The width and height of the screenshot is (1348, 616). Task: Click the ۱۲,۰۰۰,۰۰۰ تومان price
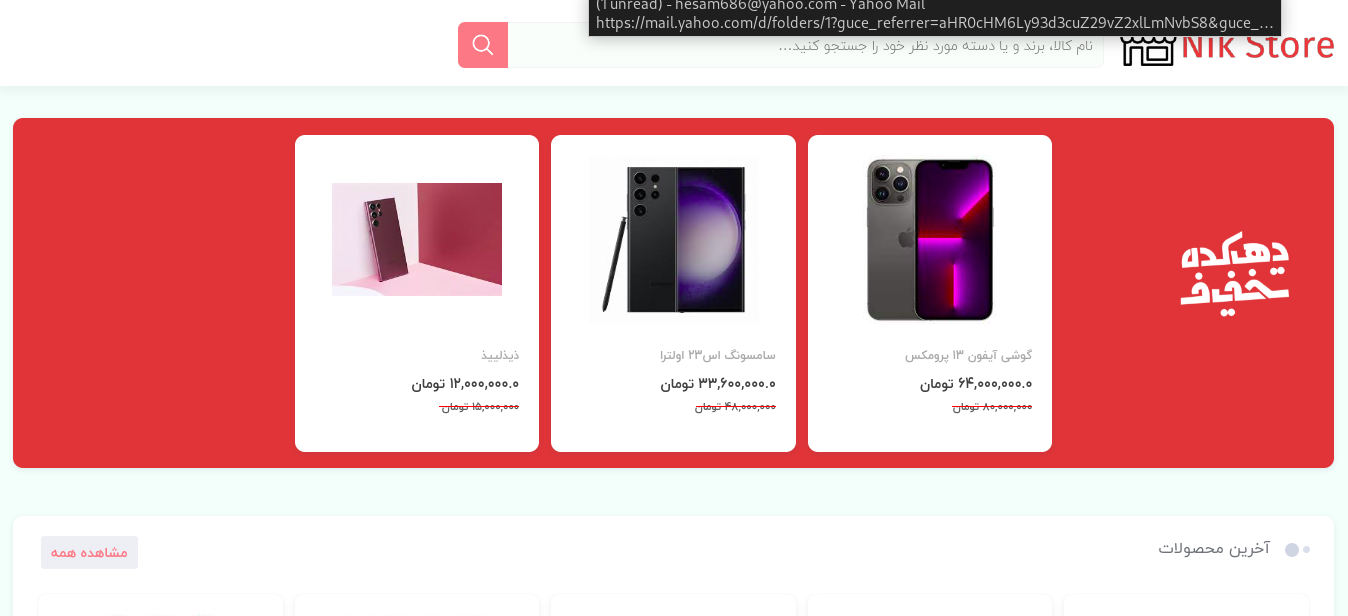(x=465, y=383)
